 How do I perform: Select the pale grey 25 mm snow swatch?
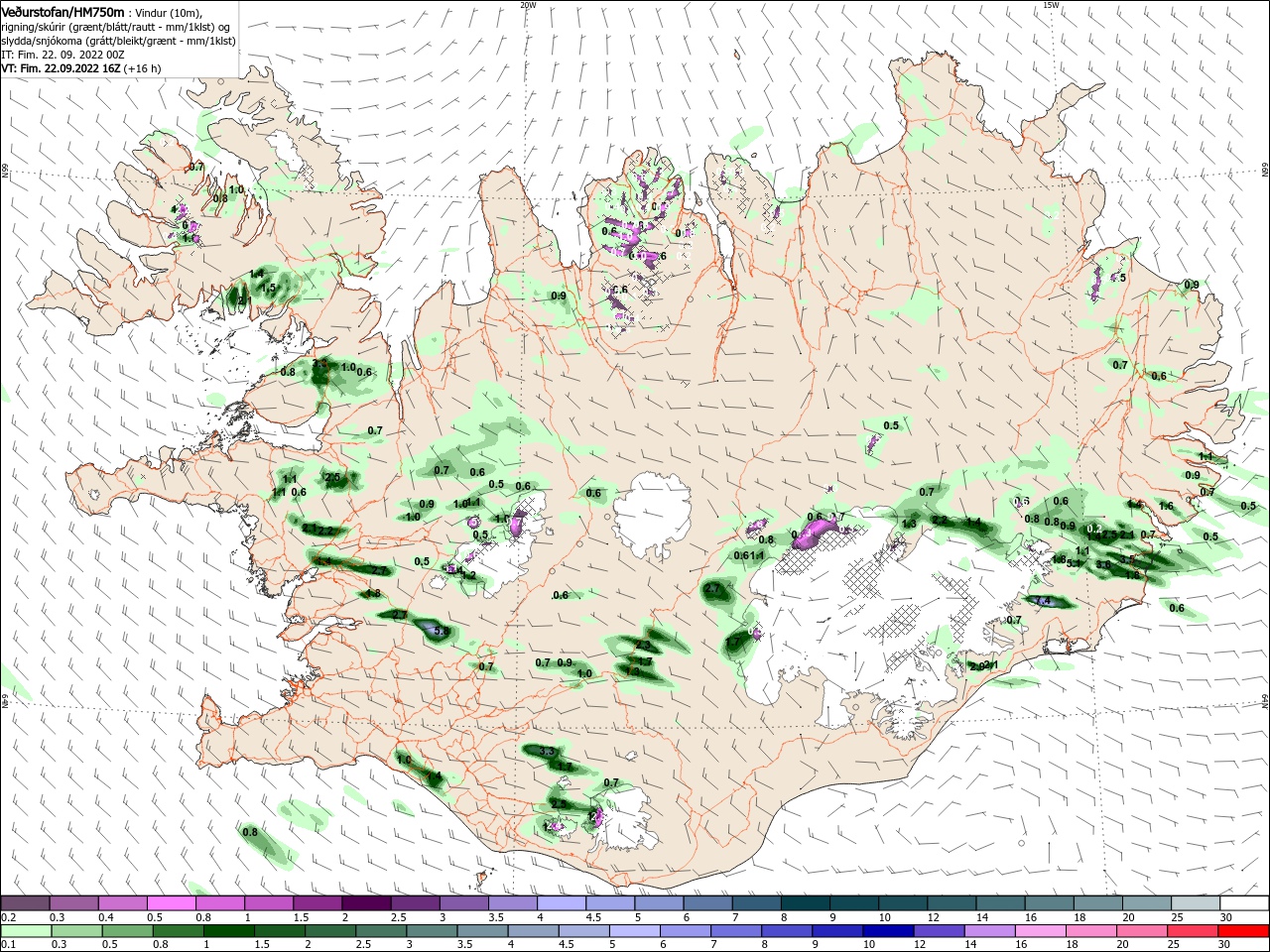[1194, 903]
